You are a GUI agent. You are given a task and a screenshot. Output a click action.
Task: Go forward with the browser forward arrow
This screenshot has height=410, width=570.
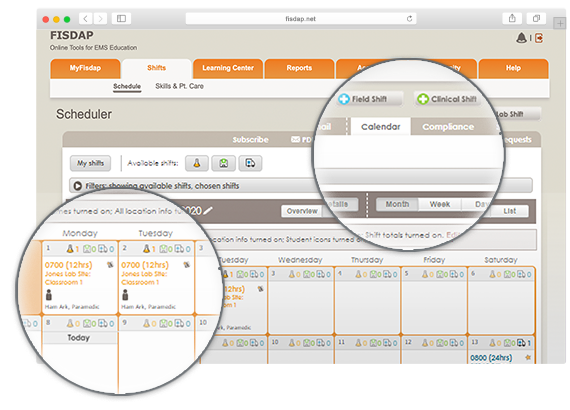click(101, 19)
